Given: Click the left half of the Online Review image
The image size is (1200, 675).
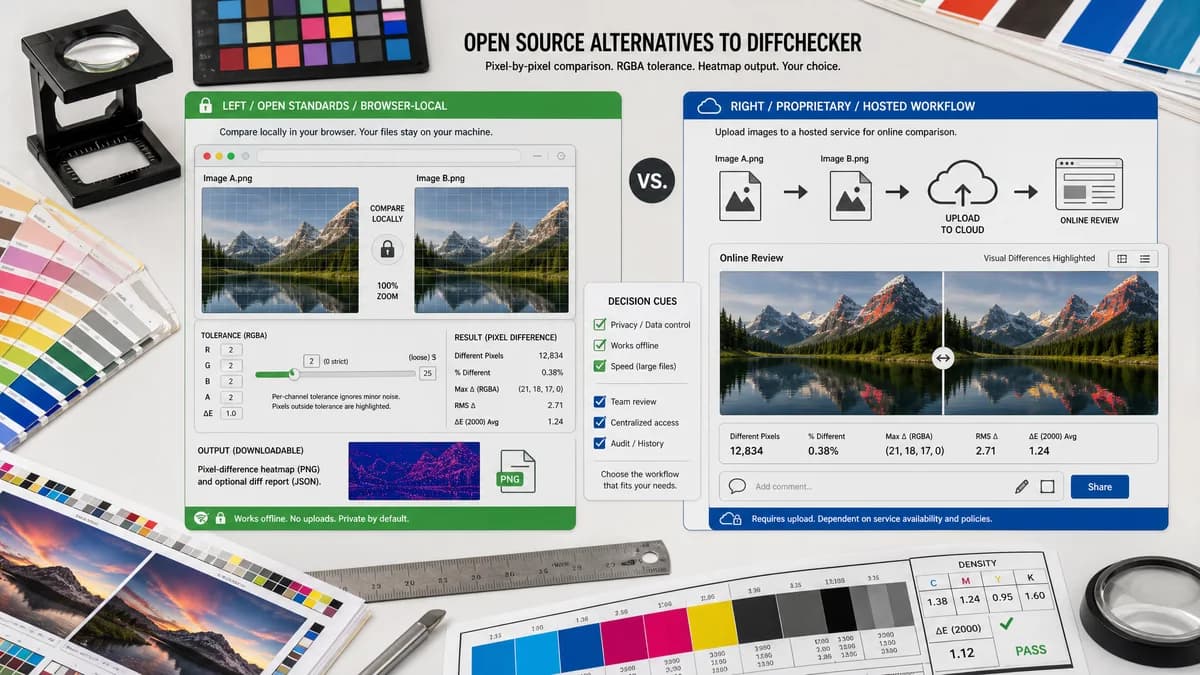Looking at the screenshot, I should pyautogui.click(x=831, y=343).
